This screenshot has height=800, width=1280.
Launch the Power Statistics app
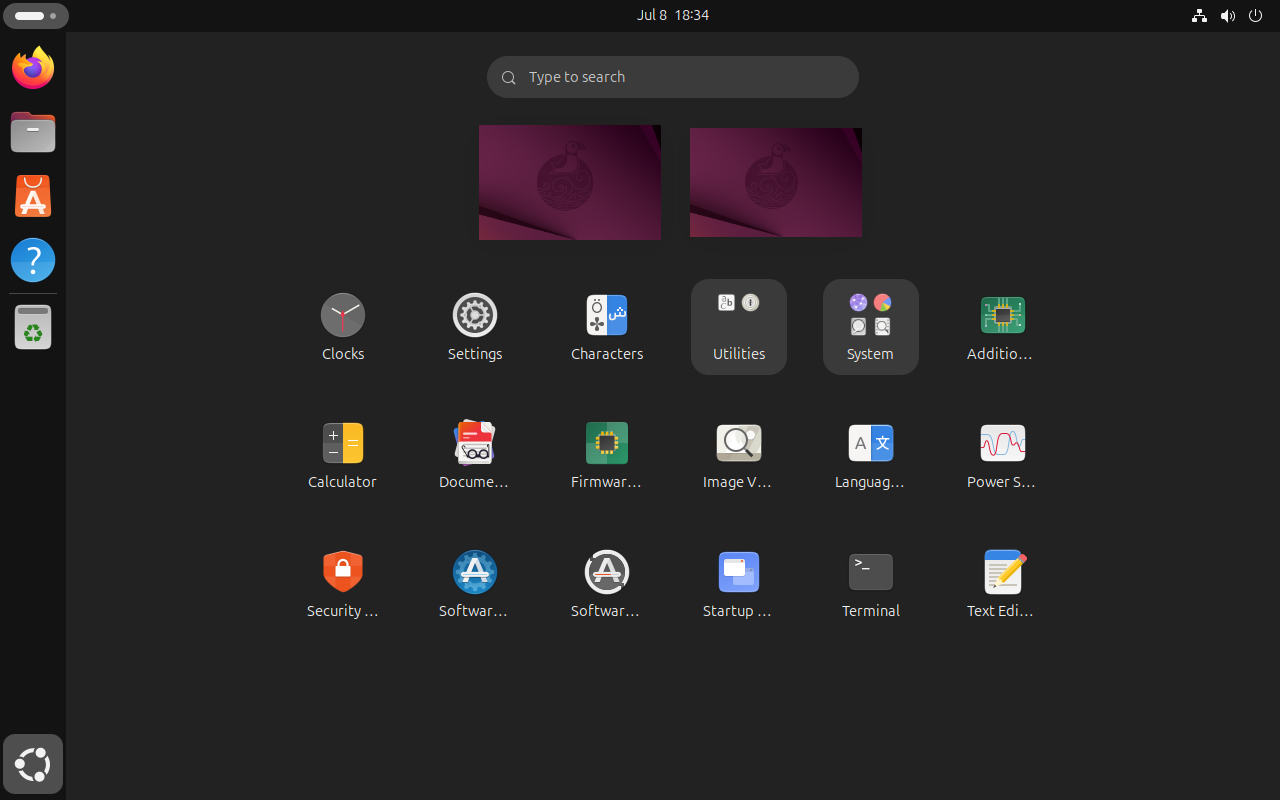coord(1003,455)
